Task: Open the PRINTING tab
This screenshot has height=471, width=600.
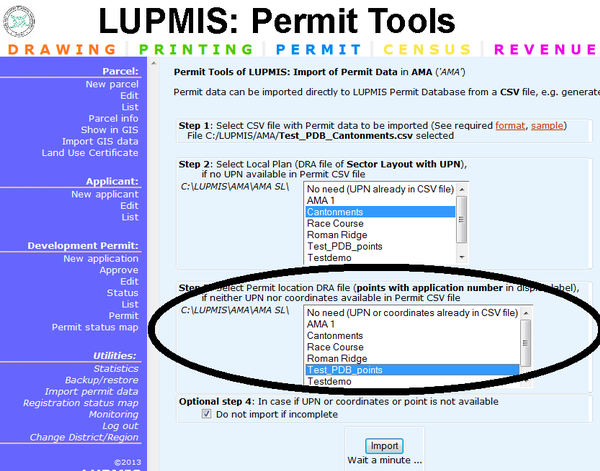Action: [196, 50]
